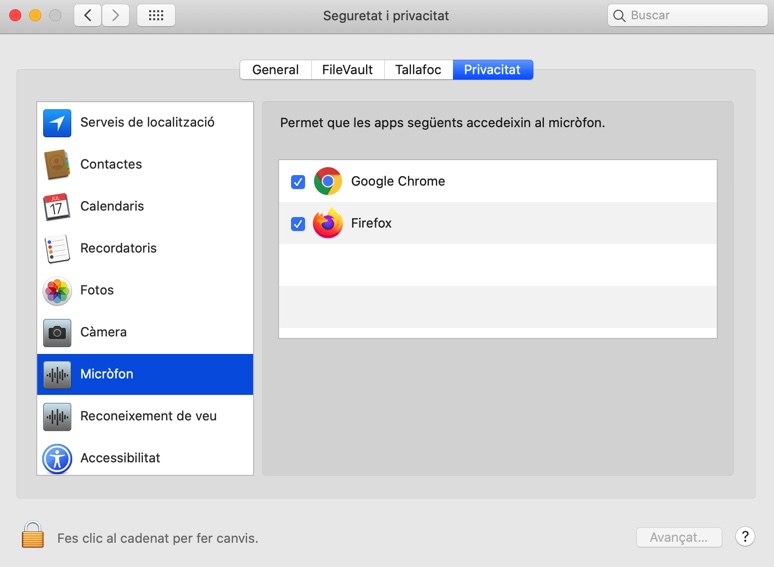This screenshot has width=774, height=567.
Task: Disable Firefox microphone access checkbox
Action: tap(298, 224)
